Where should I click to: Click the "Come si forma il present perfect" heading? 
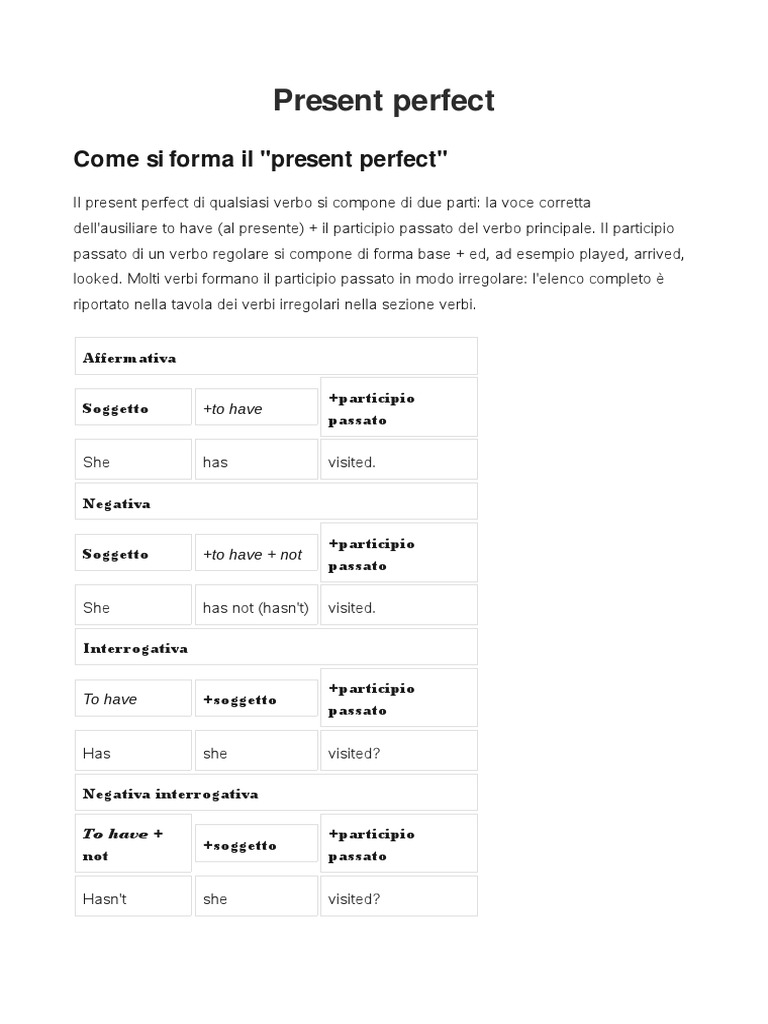(261, 159)
